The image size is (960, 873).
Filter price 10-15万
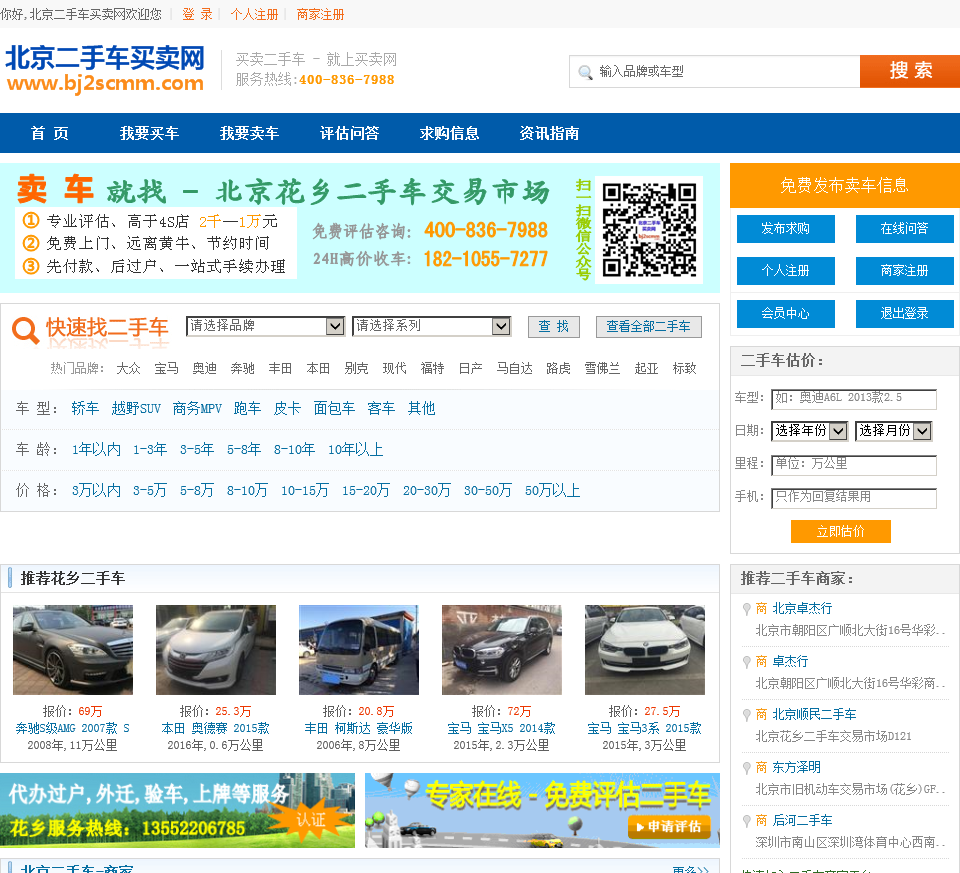click(x=305, y=490)
